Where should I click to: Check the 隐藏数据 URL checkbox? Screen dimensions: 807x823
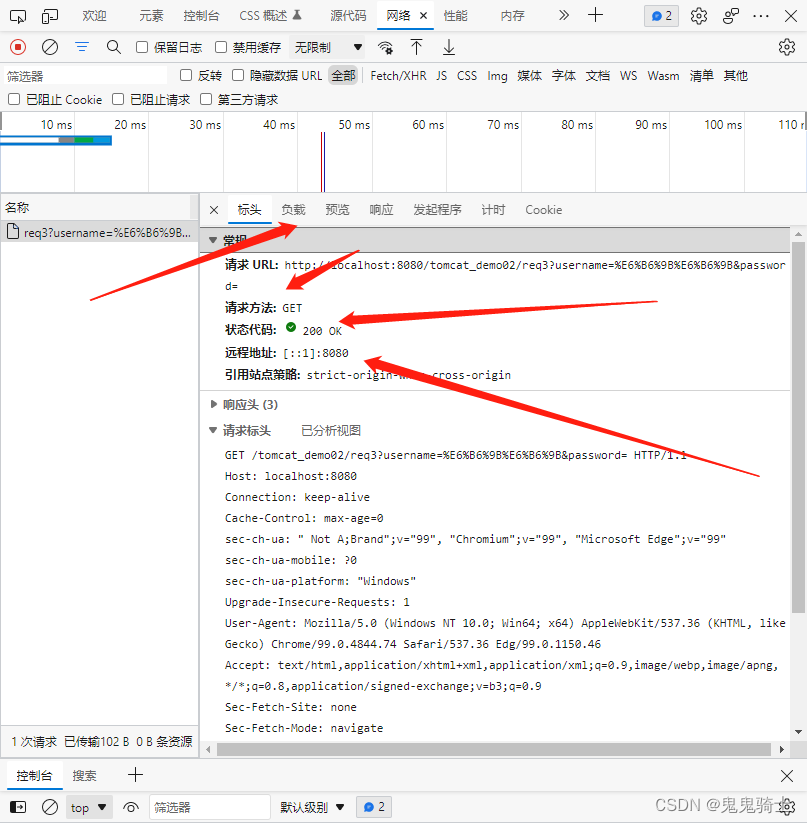[x=238, y=75]
